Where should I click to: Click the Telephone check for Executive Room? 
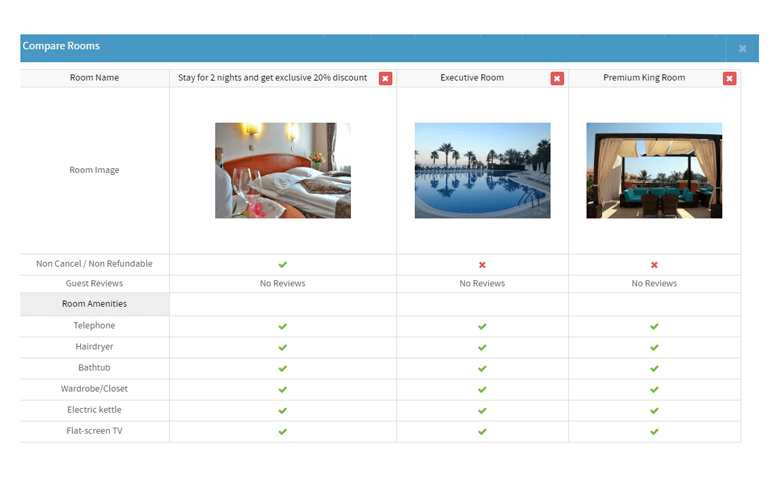point(482,326)
